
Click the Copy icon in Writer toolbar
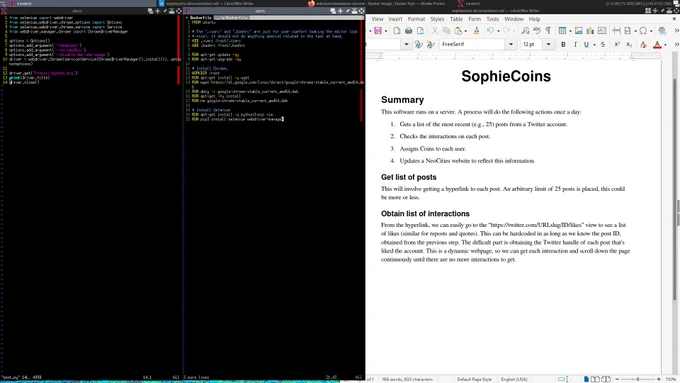point(446,30)
